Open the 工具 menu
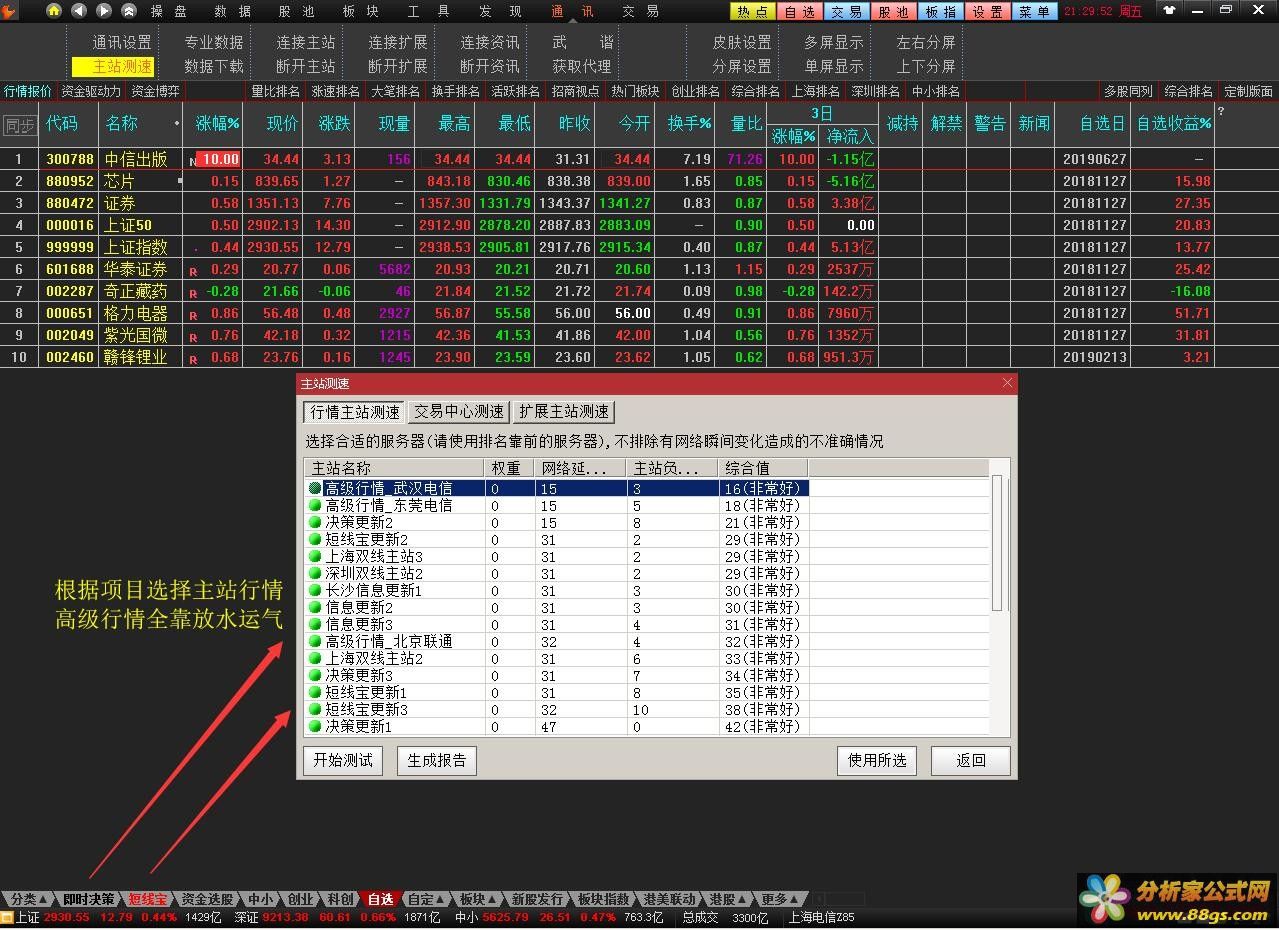This screenshot has height=930, width=1279. pos(427,11)
